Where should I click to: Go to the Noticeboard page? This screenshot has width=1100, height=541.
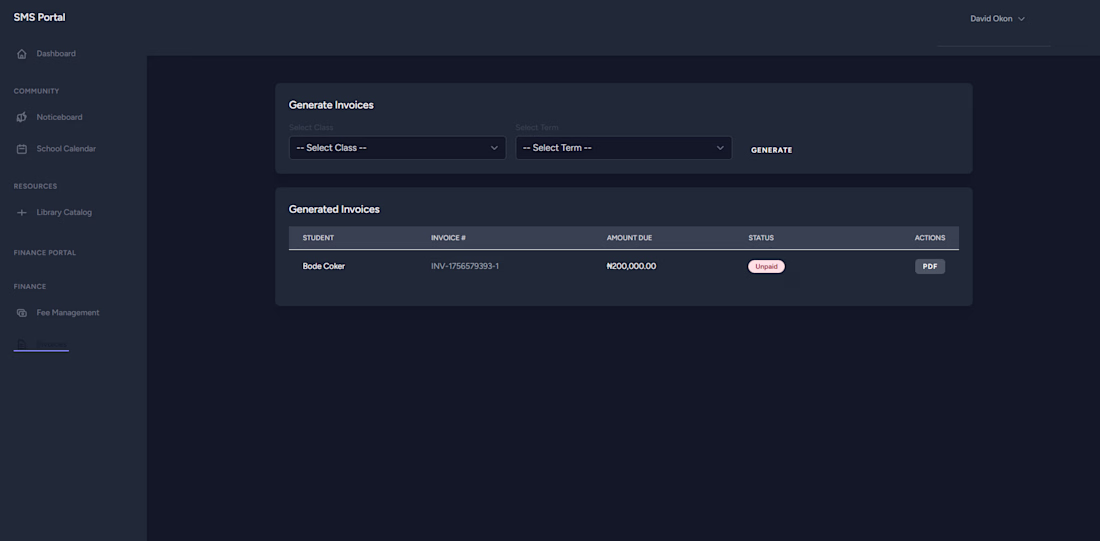click(59, 117)
